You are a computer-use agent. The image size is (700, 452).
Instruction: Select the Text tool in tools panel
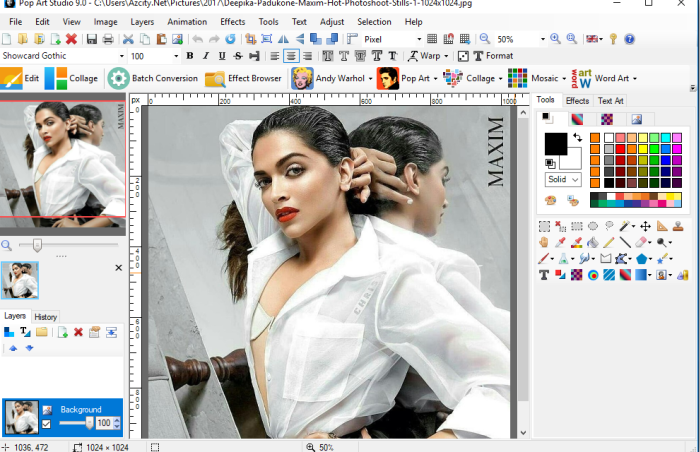coord(544,275)
